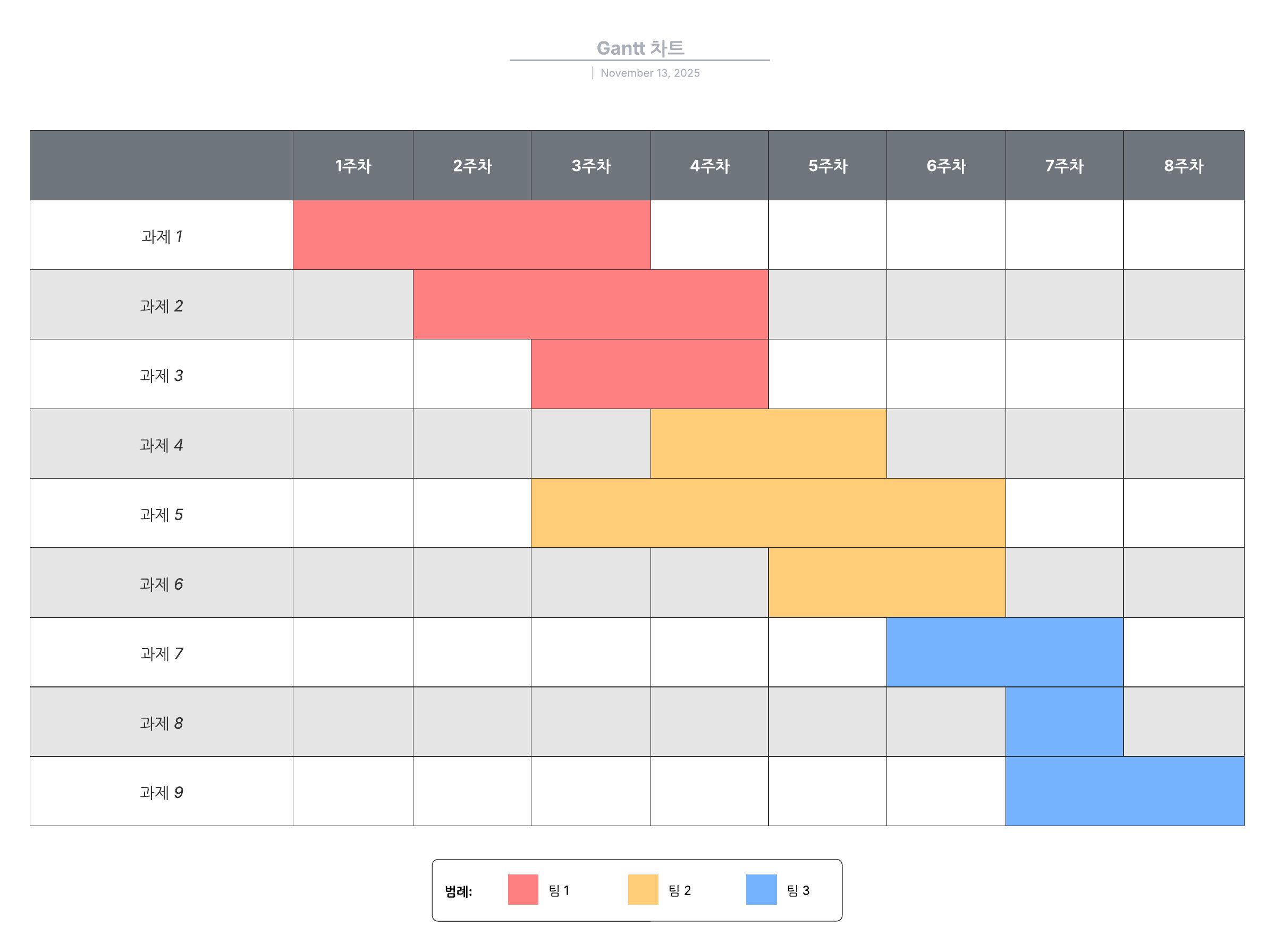
Task: Select the 팀 3 blue legend swatch
Action: point(760,889)
